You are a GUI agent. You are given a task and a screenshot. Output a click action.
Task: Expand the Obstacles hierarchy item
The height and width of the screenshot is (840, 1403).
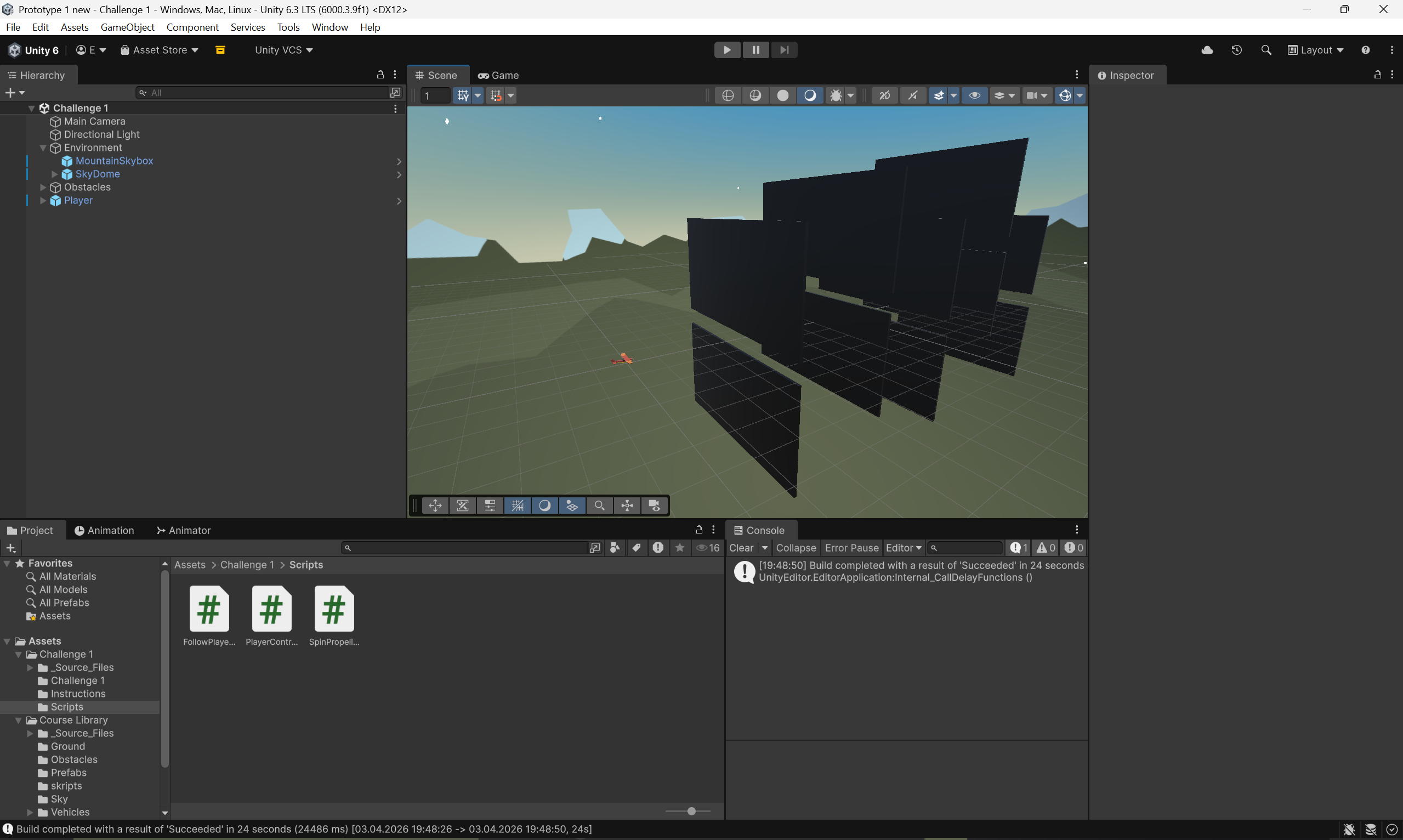tap(43, 188)
